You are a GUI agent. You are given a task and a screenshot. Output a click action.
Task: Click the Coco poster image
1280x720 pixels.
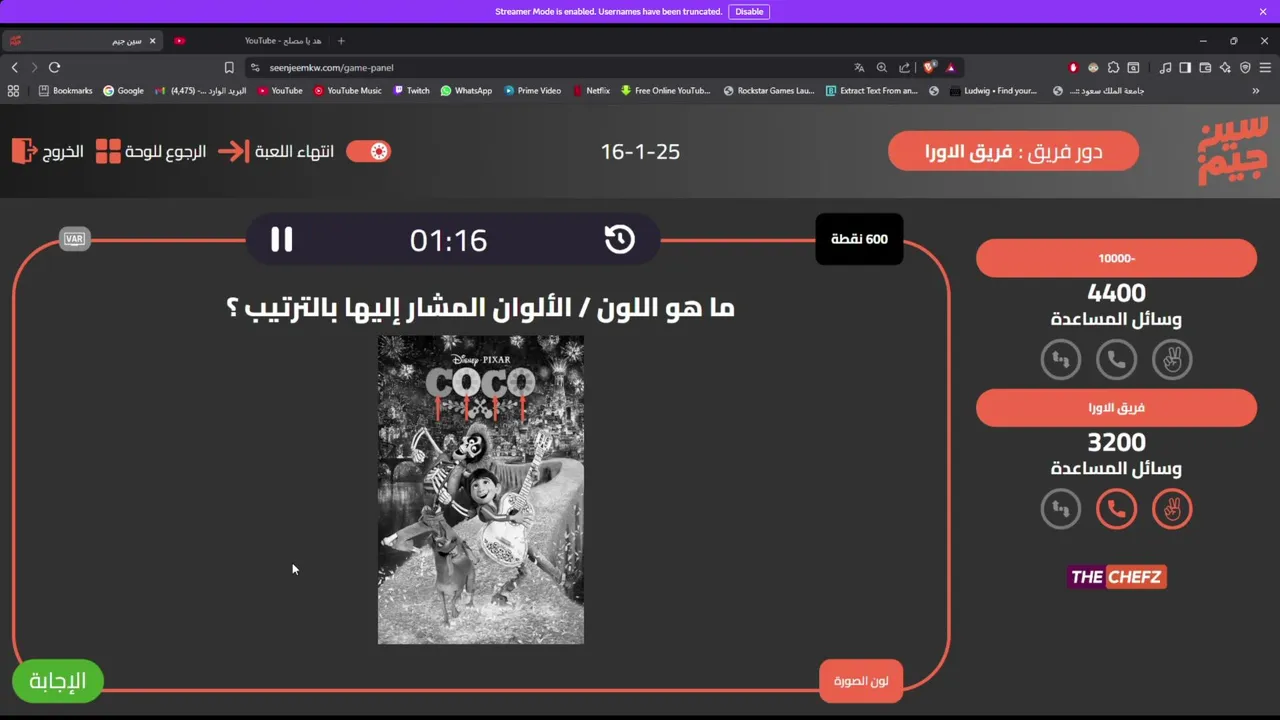(x=481, y=490)
